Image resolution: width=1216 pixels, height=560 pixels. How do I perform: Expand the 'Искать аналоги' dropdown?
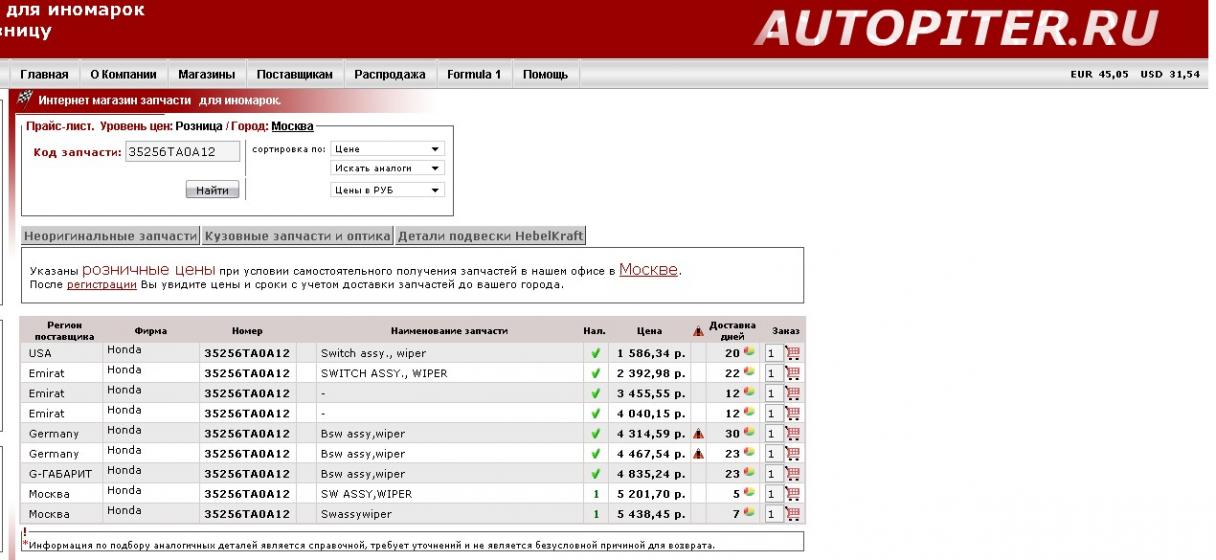(x=387, y=169)
